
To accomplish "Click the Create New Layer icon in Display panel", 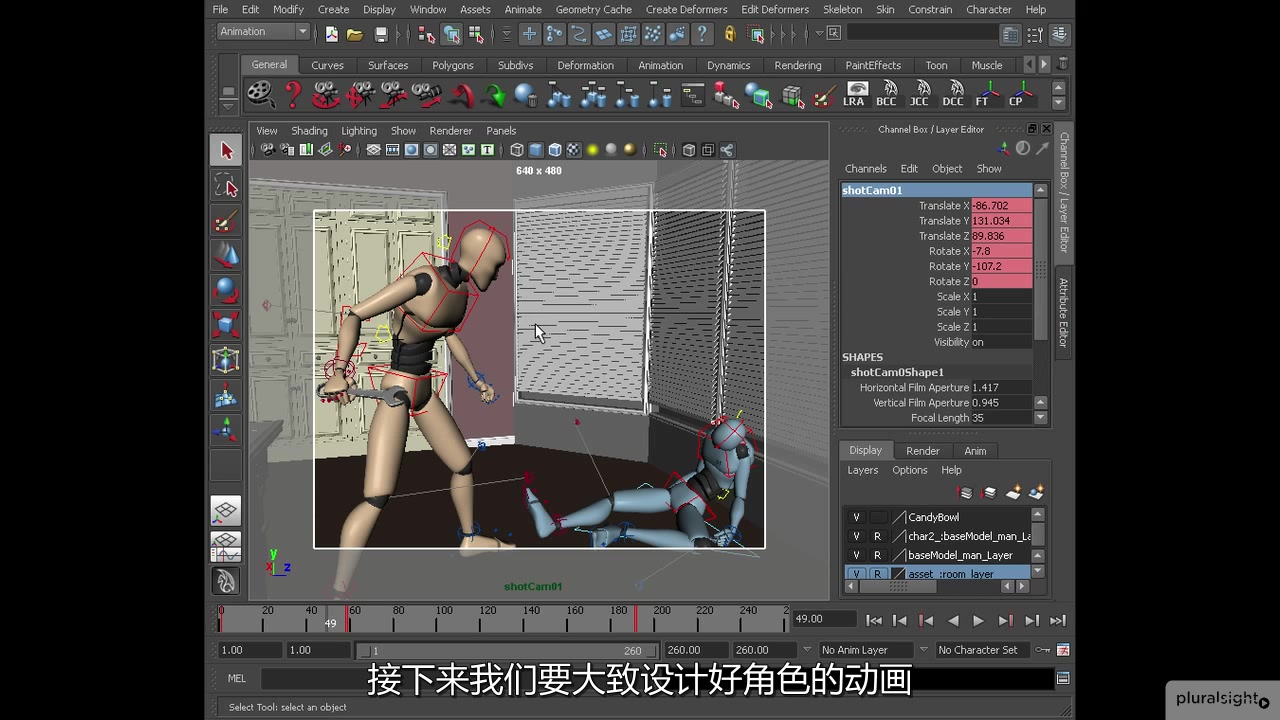I will coord(1012,492).
